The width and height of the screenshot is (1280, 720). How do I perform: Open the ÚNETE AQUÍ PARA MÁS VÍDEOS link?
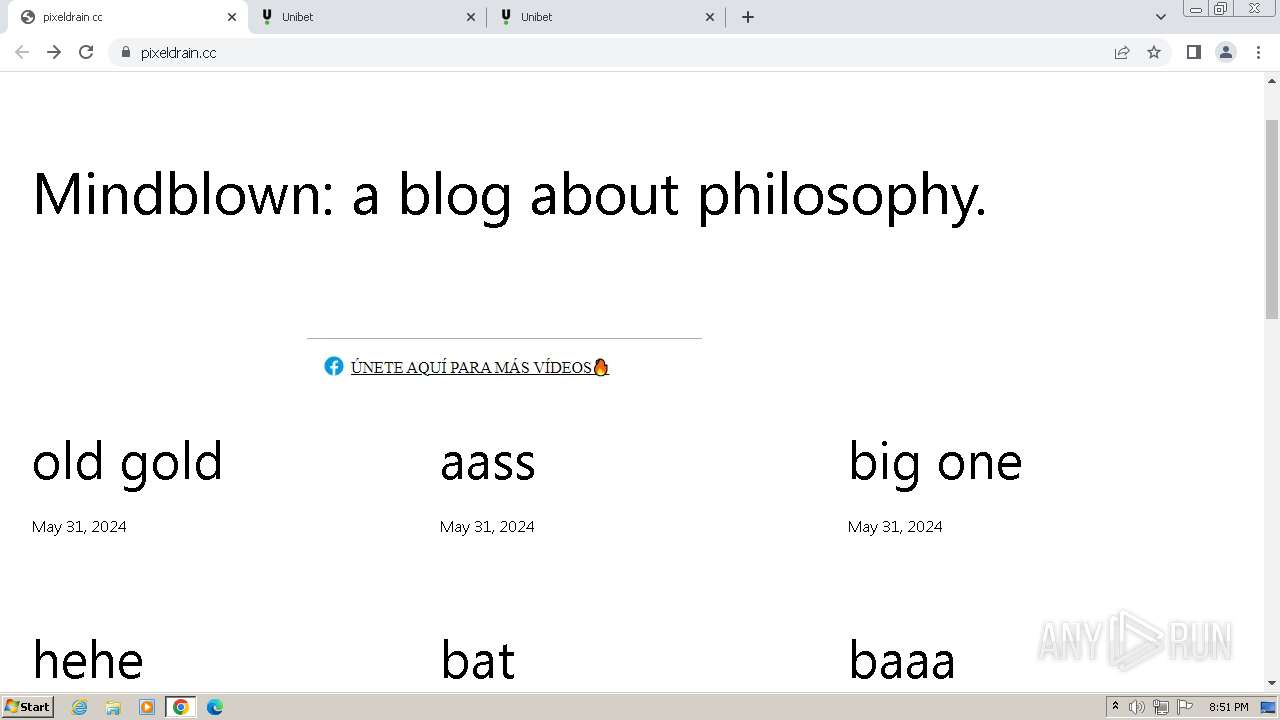tap(480, 367)
